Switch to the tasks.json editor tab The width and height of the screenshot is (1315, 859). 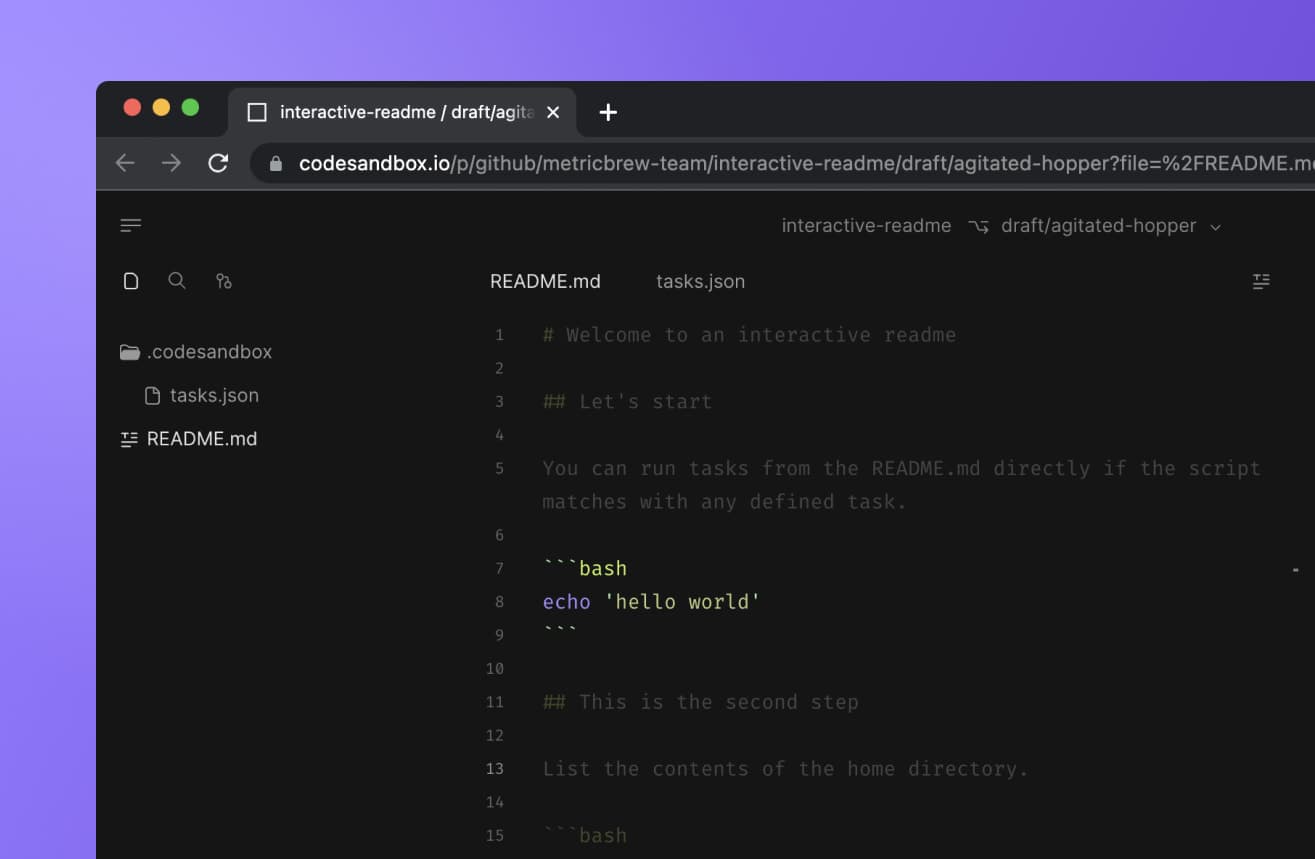[700, 281]
